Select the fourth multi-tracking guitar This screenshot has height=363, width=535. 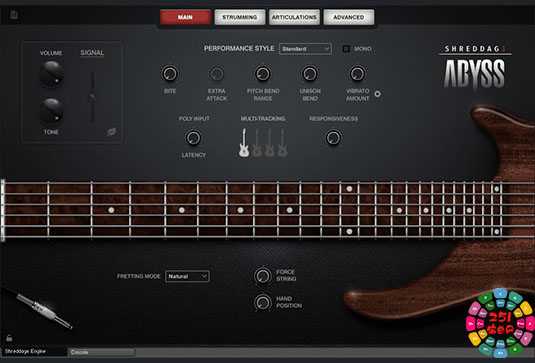(282, 143)
